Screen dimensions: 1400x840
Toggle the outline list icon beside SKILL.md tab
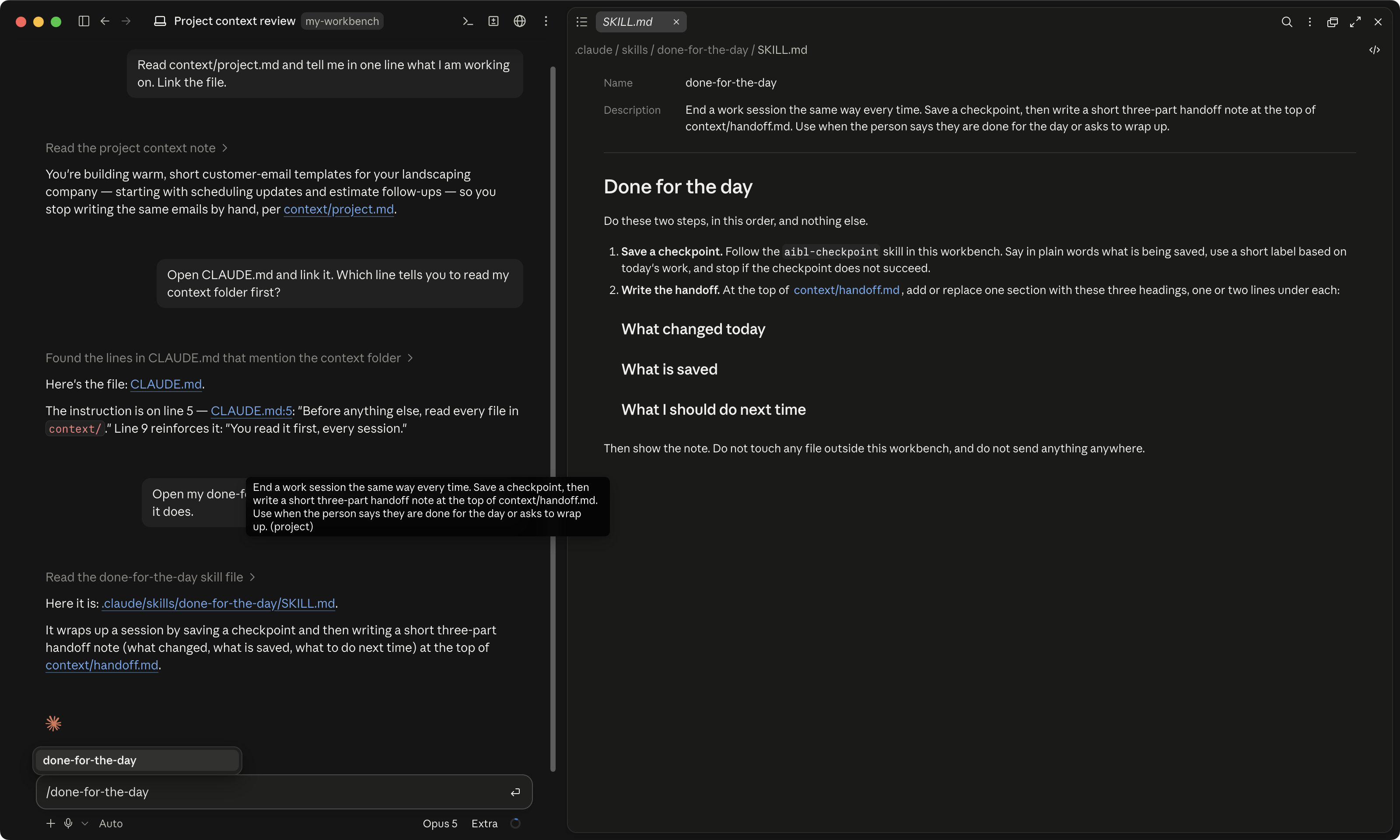tap(582, 21)
